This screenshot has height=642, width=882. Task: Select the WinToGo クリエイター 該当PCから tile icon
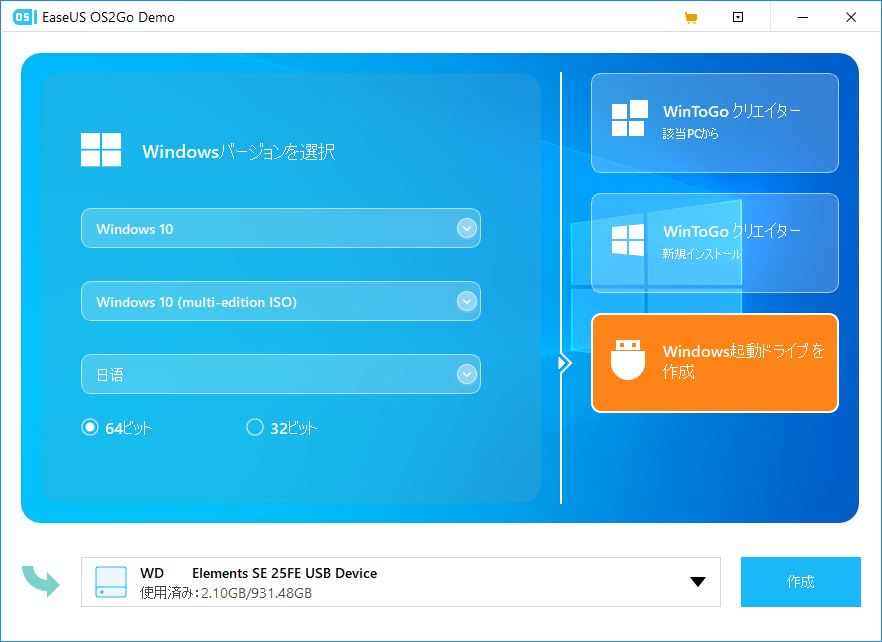[x=630, y=121]
